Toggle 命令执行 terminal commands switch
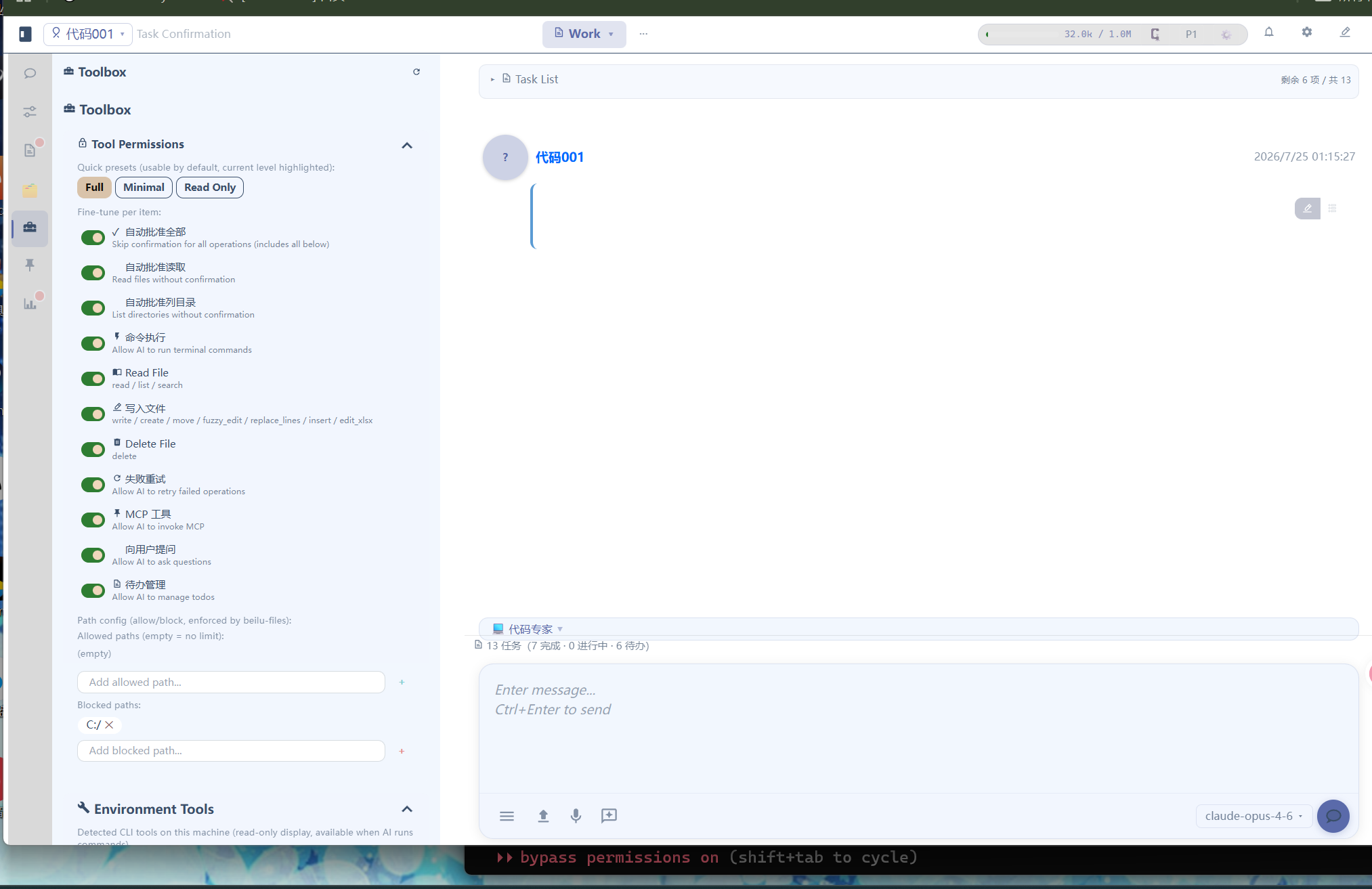1372x889 pixels. (x=93, y=343)
